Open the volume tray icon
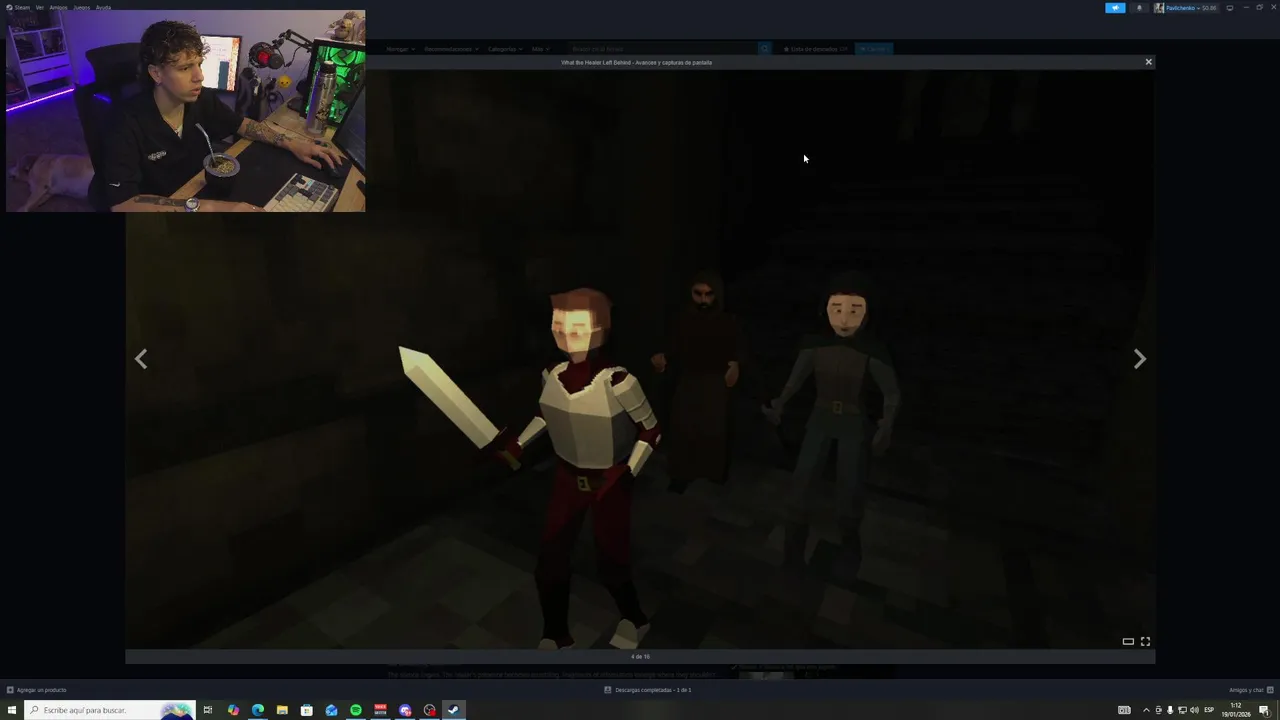This screenshot has width=1280, height=720. (1194, 710)
